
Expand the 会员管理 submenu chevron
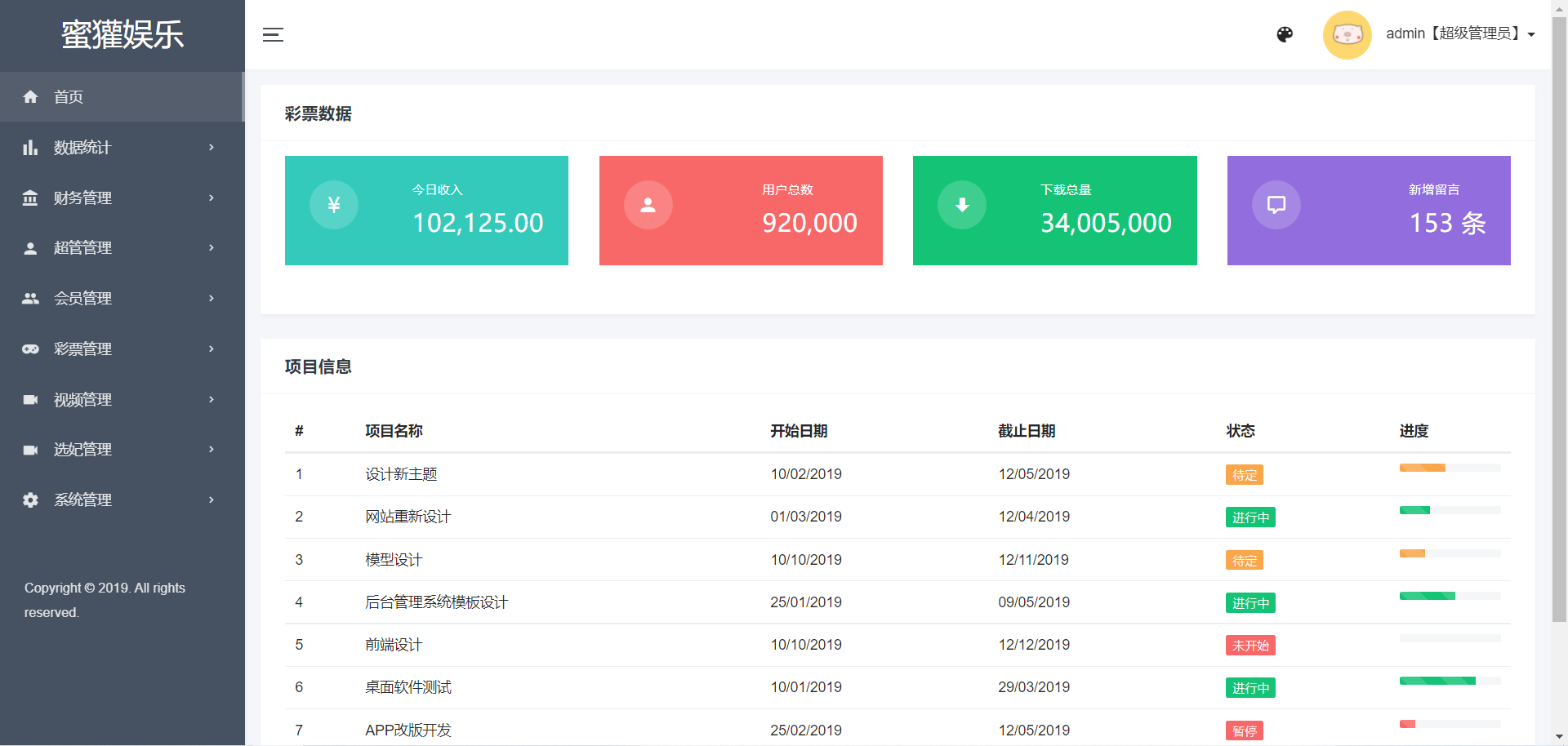pyautogui.click(x=212, y=299)
